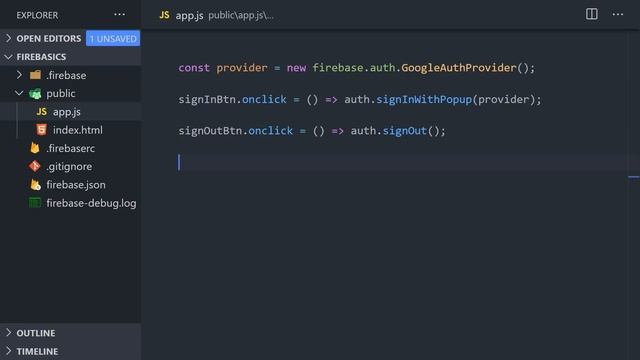Click JS file icon beside app.js in tree
The height and width of the screenshot is (360, 640).
pyautogui.click(x=42, y=111)
